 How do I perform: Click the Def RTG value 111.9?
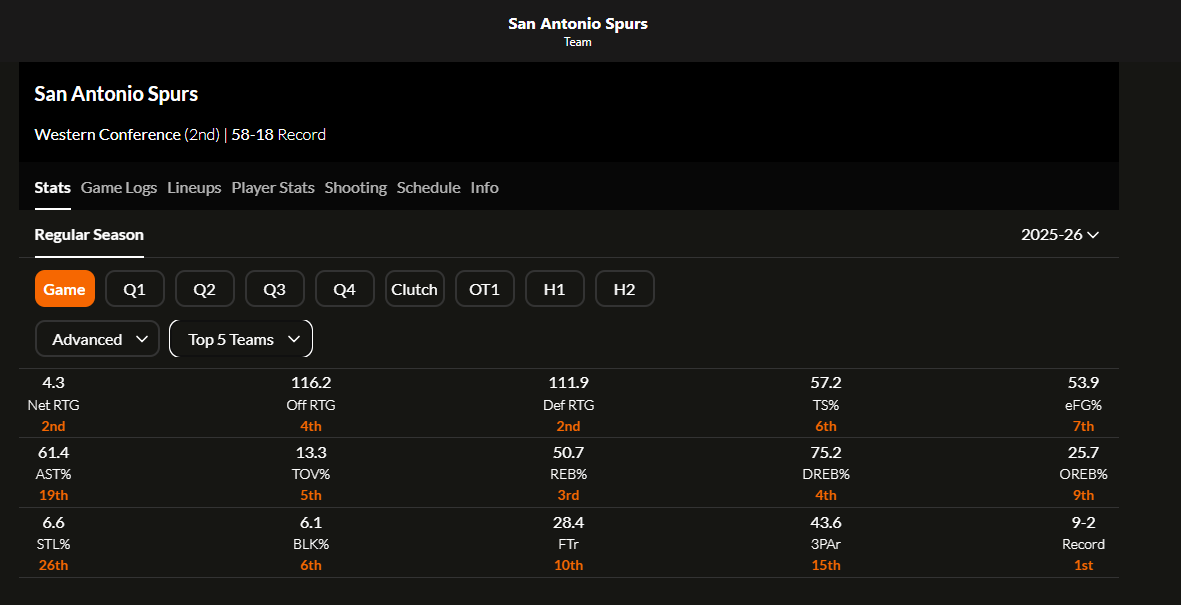[569, 383]
